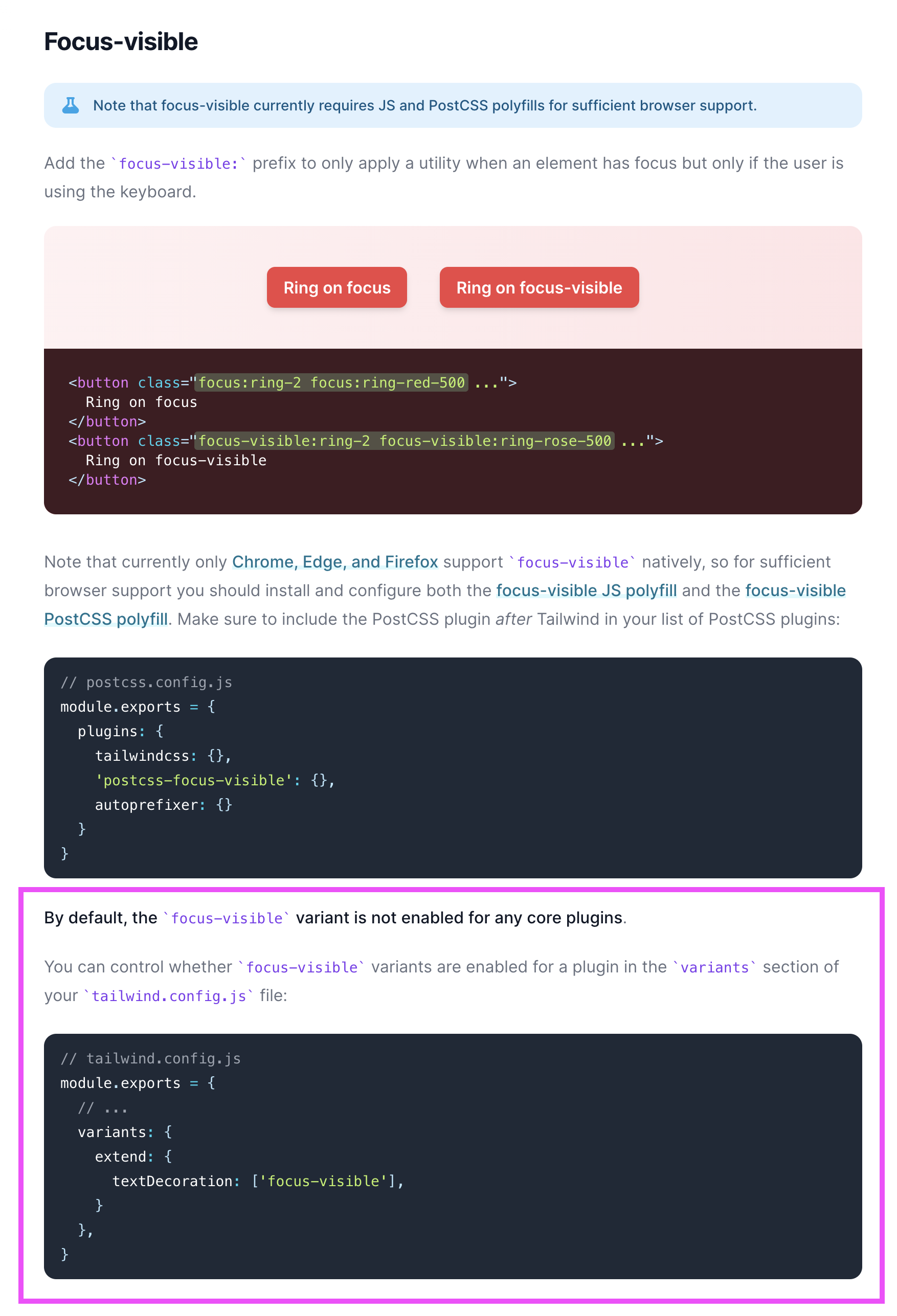Click the blue note banner text
The image size is (897, 1316).
click(x=423, y=105)
